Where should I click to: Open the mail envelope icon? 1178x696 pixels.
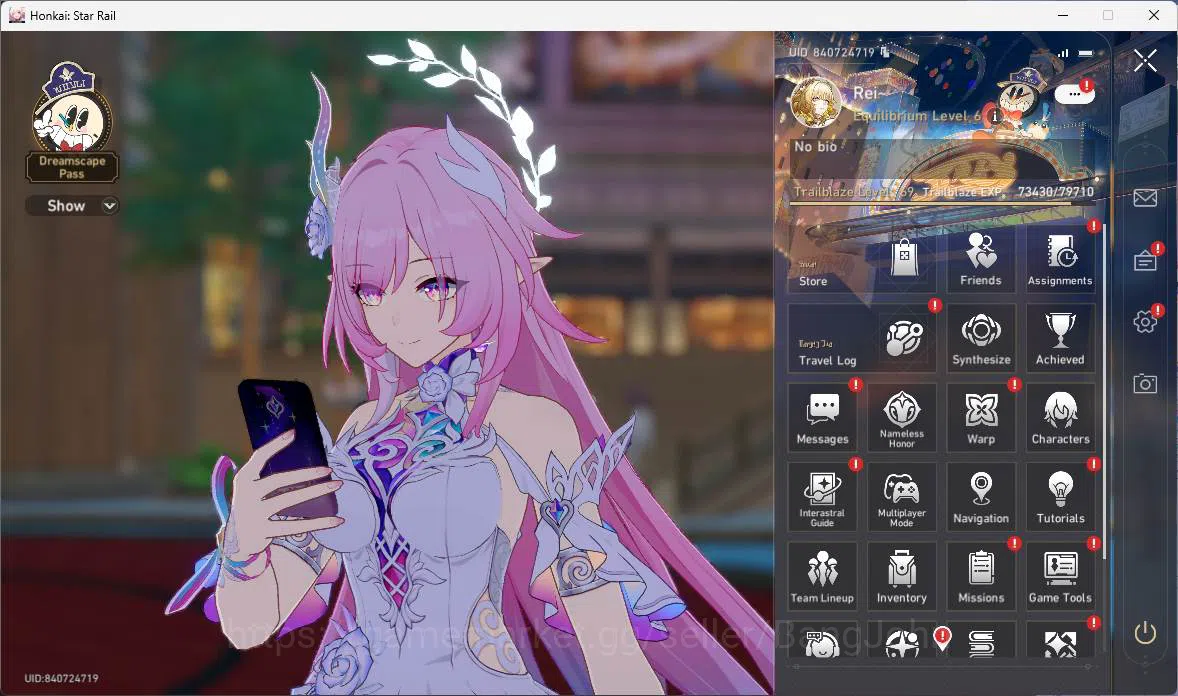click(x=1145, y=198)
